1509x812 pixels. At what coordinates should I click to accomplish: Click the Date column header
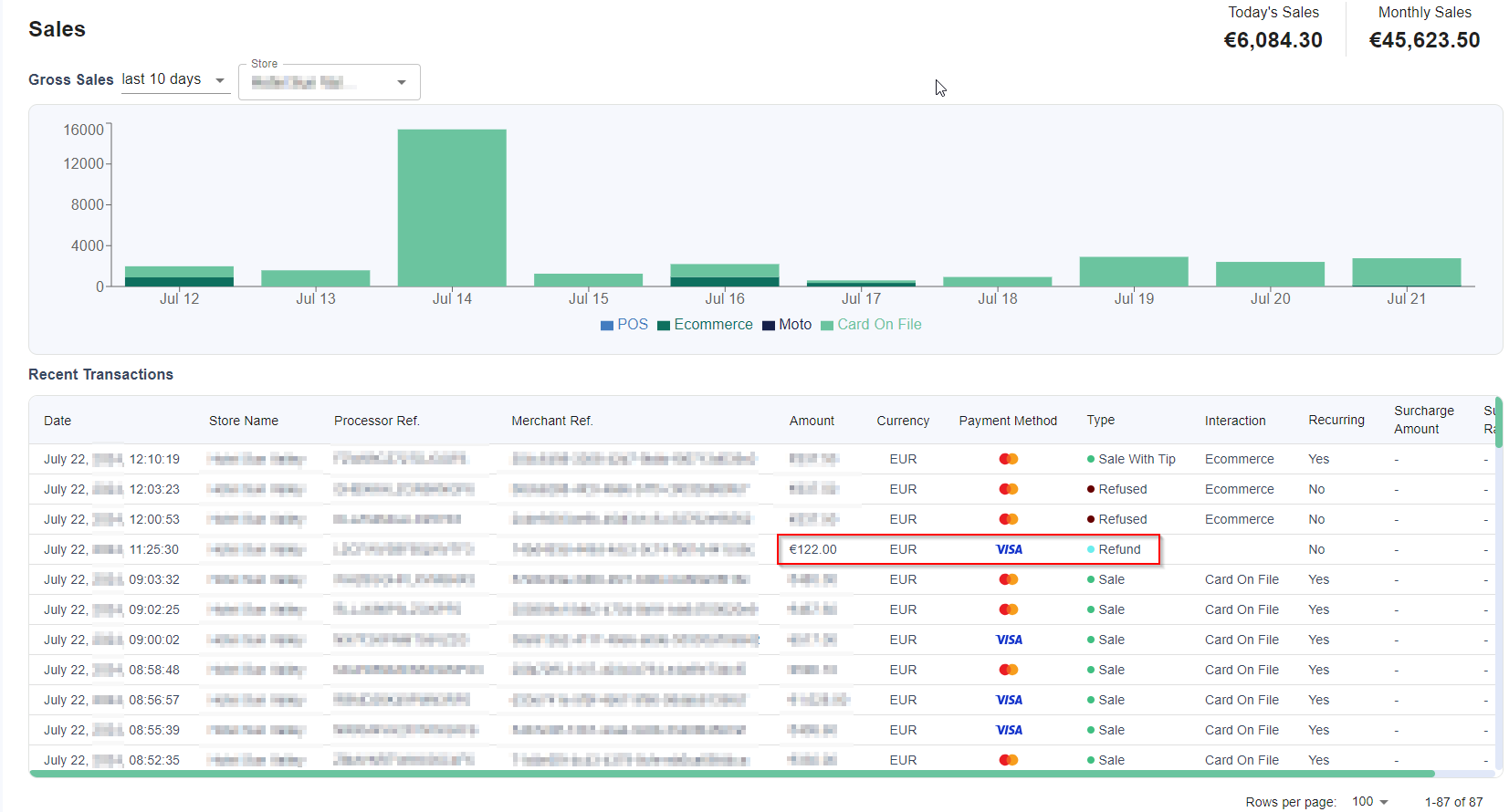(x=58, y=421)
